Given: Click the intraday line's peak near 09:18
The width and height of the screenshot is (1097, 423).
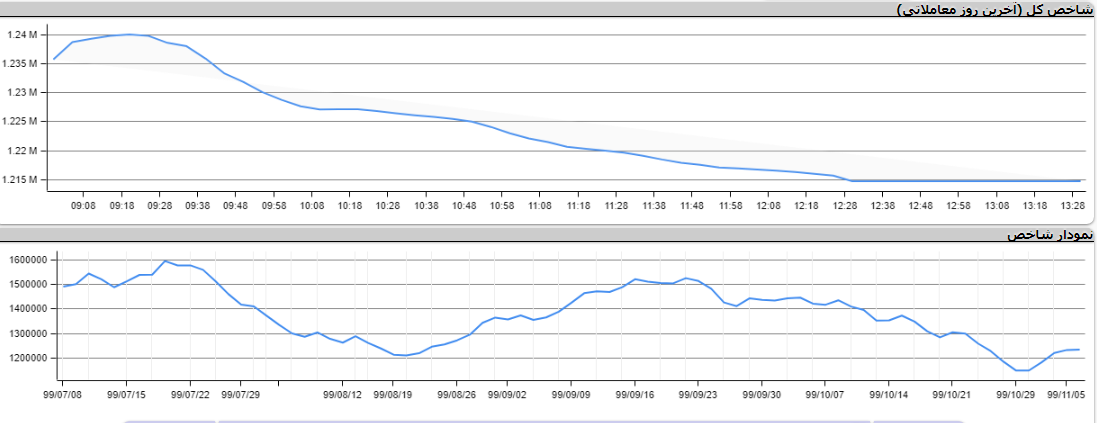Looking at the screenshot, I should pos(128,34).
